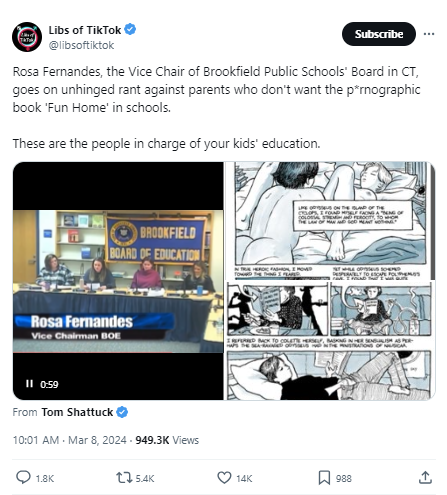Click the post timestamp 10:01 AM Mar 8, 2024
This screenshot has width=447, height=495.
coord(69,440)
